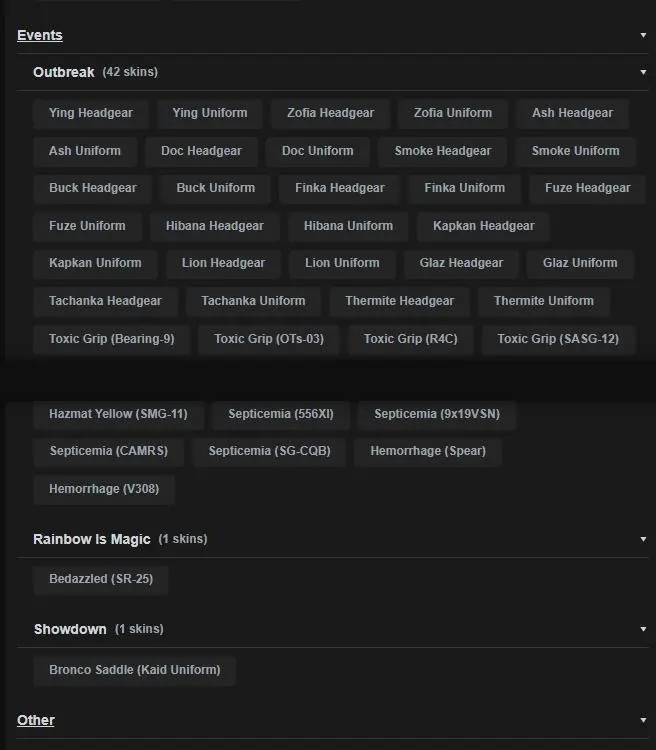
Task: Select the Tachanka Headgear skin
Action: pyautogui.click(x=105, y=301)
